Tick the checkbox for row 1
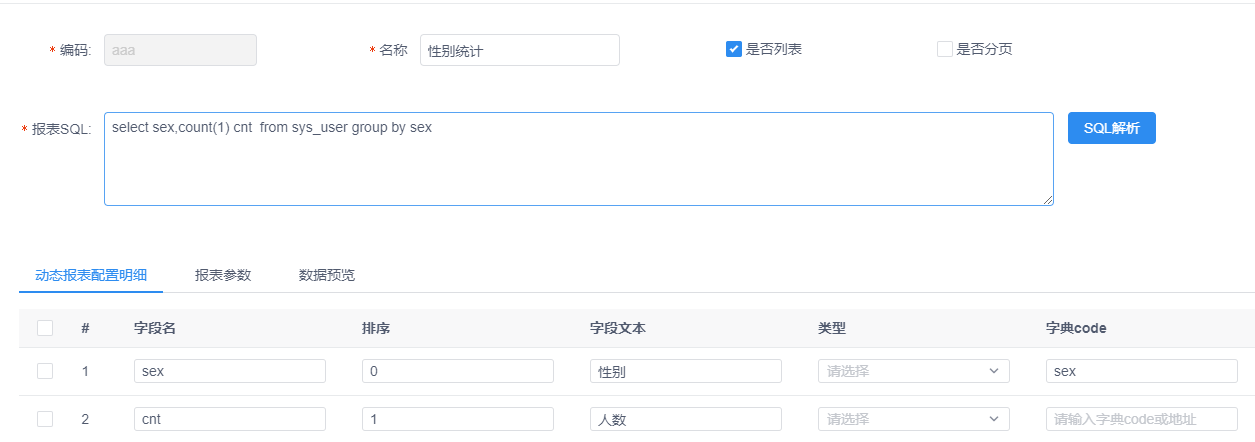 [x=45, y=371]
